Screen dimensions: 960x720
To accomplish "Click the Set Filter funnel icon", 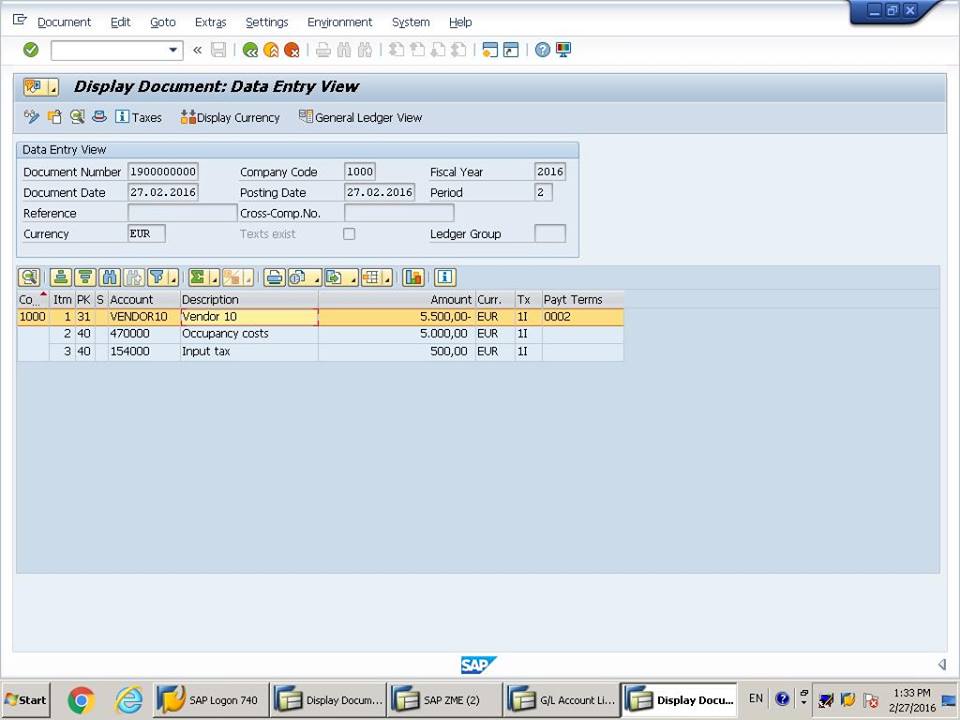I will tap(157, 277).
